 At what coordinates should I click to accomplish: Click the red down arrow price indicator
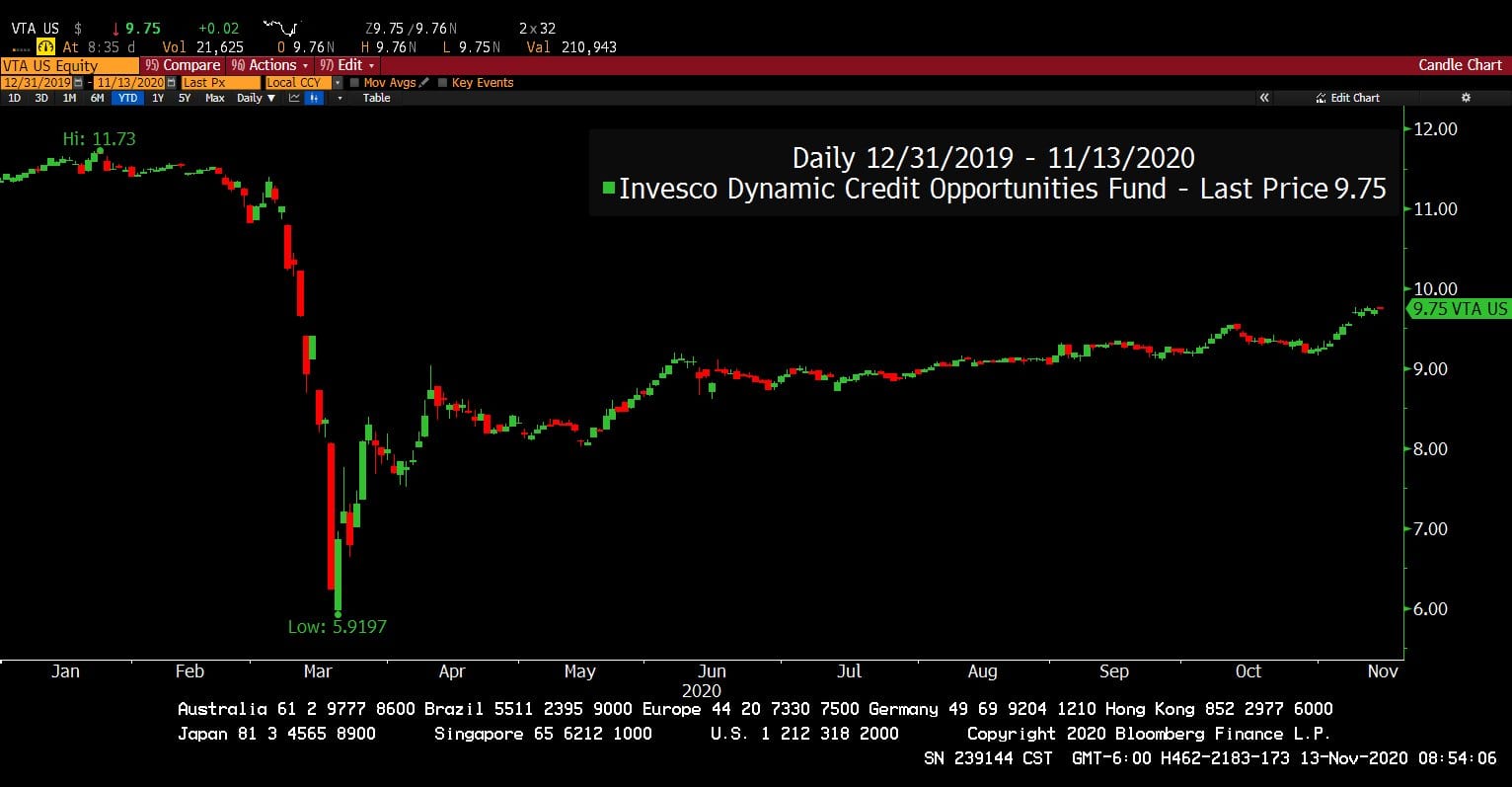(x=115, y=29)
